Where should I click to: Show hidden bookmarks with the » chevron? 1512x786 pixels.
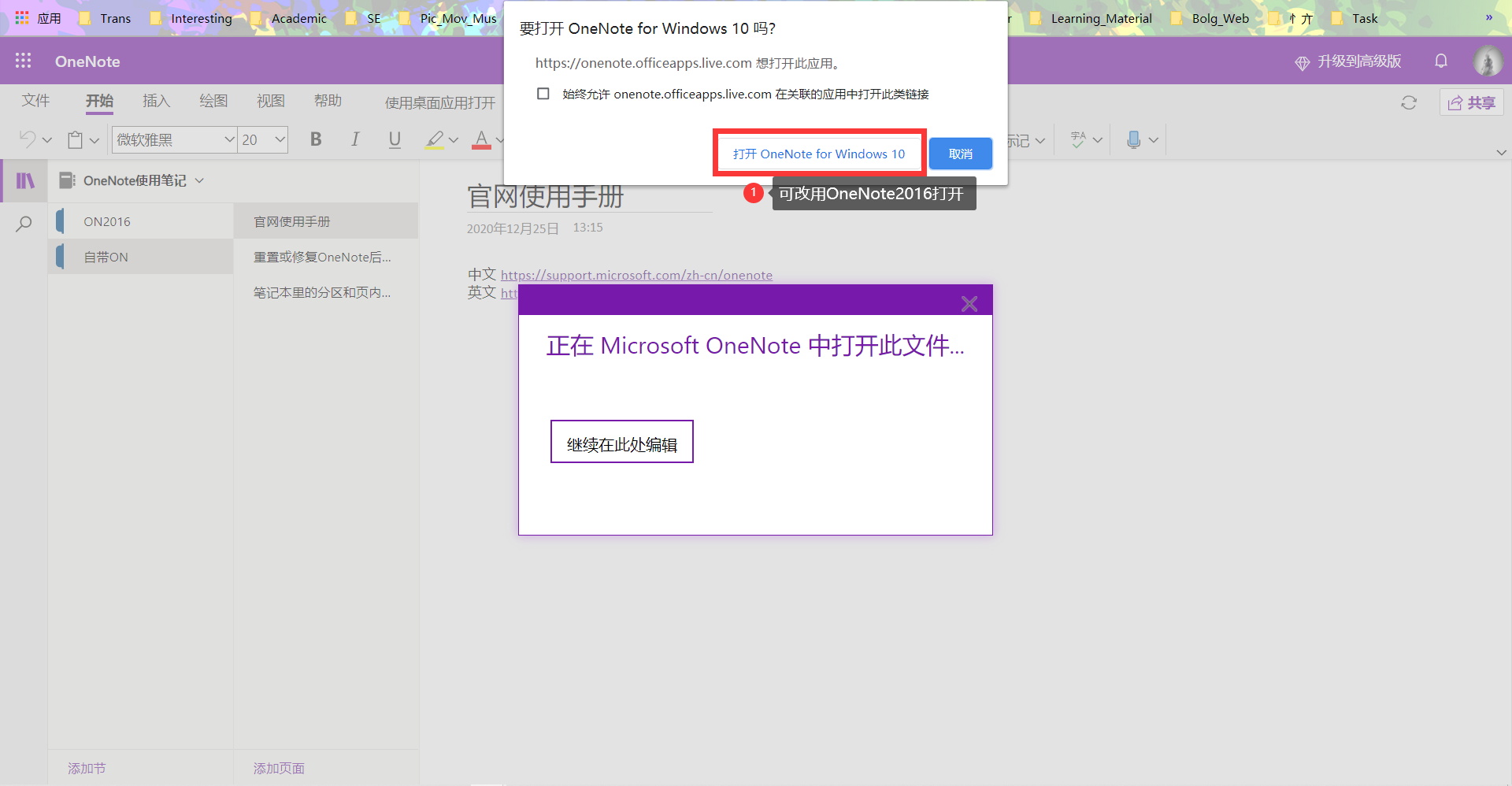pos(1489,17)
